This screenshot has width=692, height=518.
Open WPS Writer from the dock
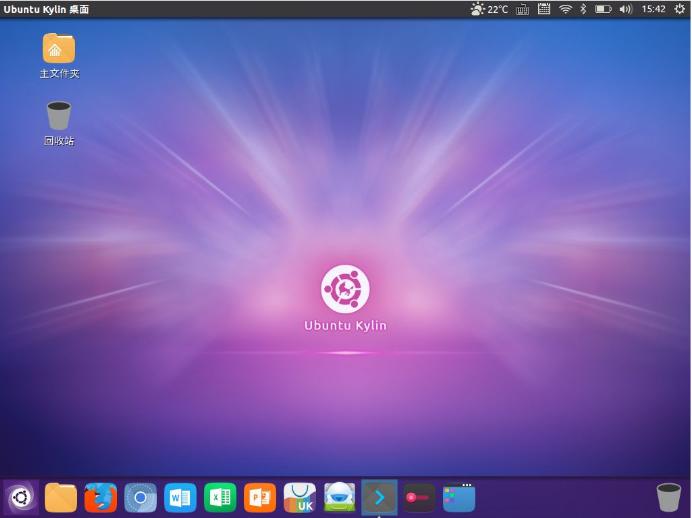180,497
